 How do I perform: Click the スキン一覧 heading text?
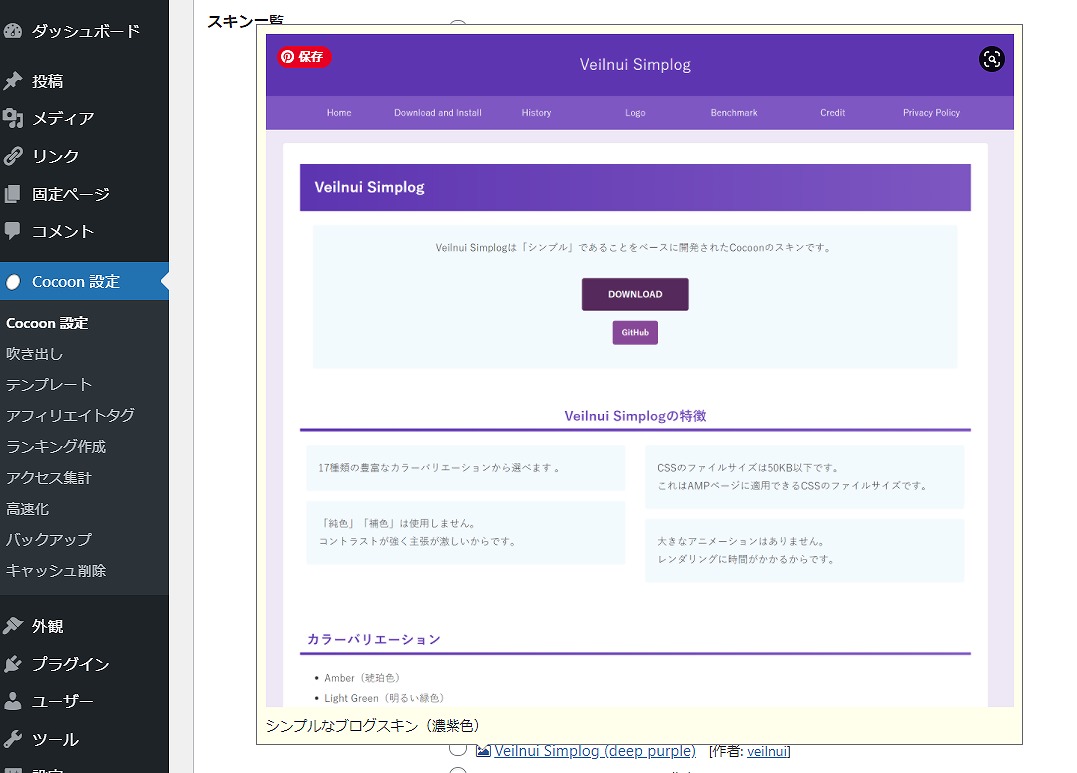click(x=245, y=21)
